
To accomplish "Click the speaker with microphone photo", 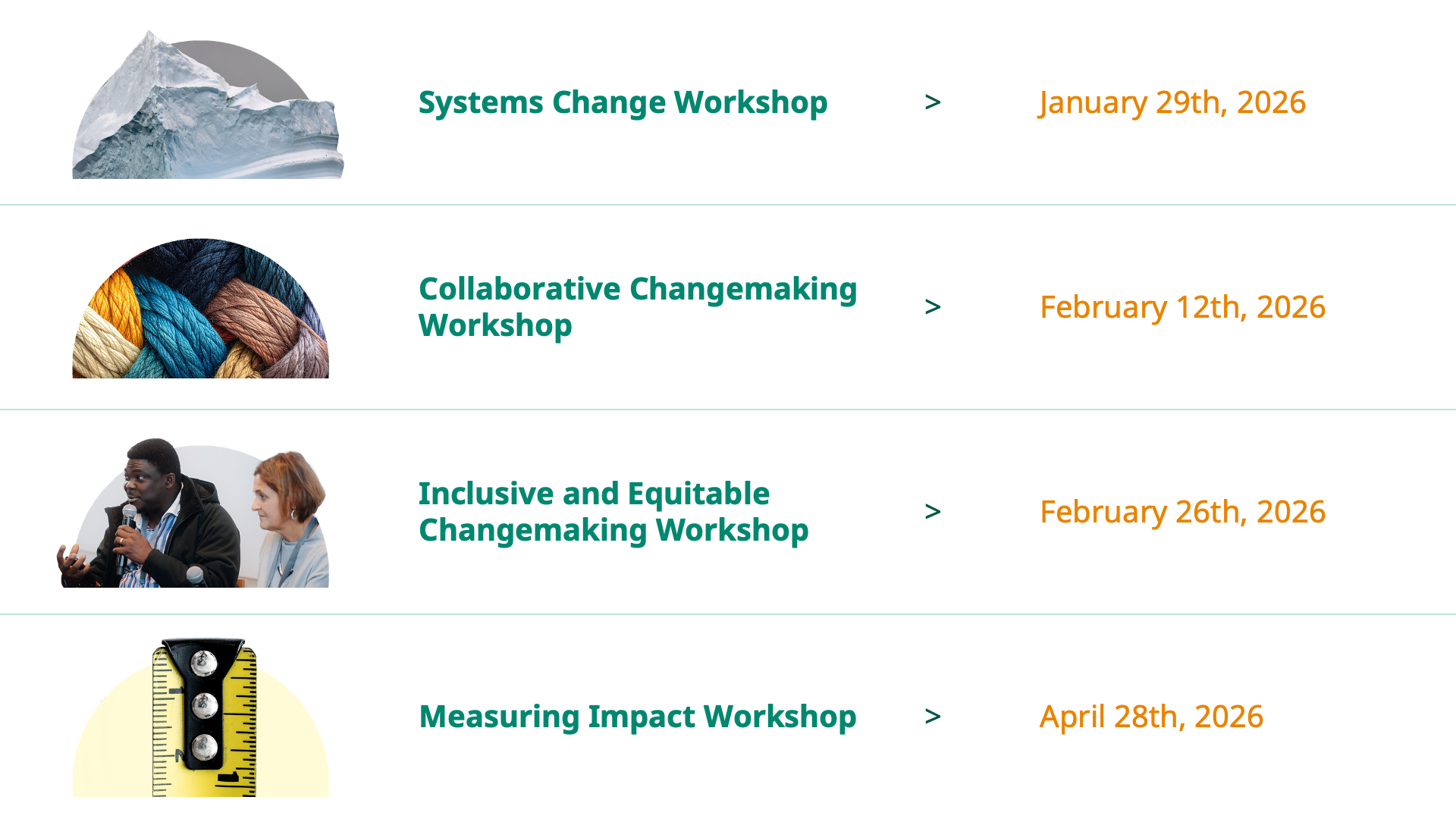I will tap(193, 513).
